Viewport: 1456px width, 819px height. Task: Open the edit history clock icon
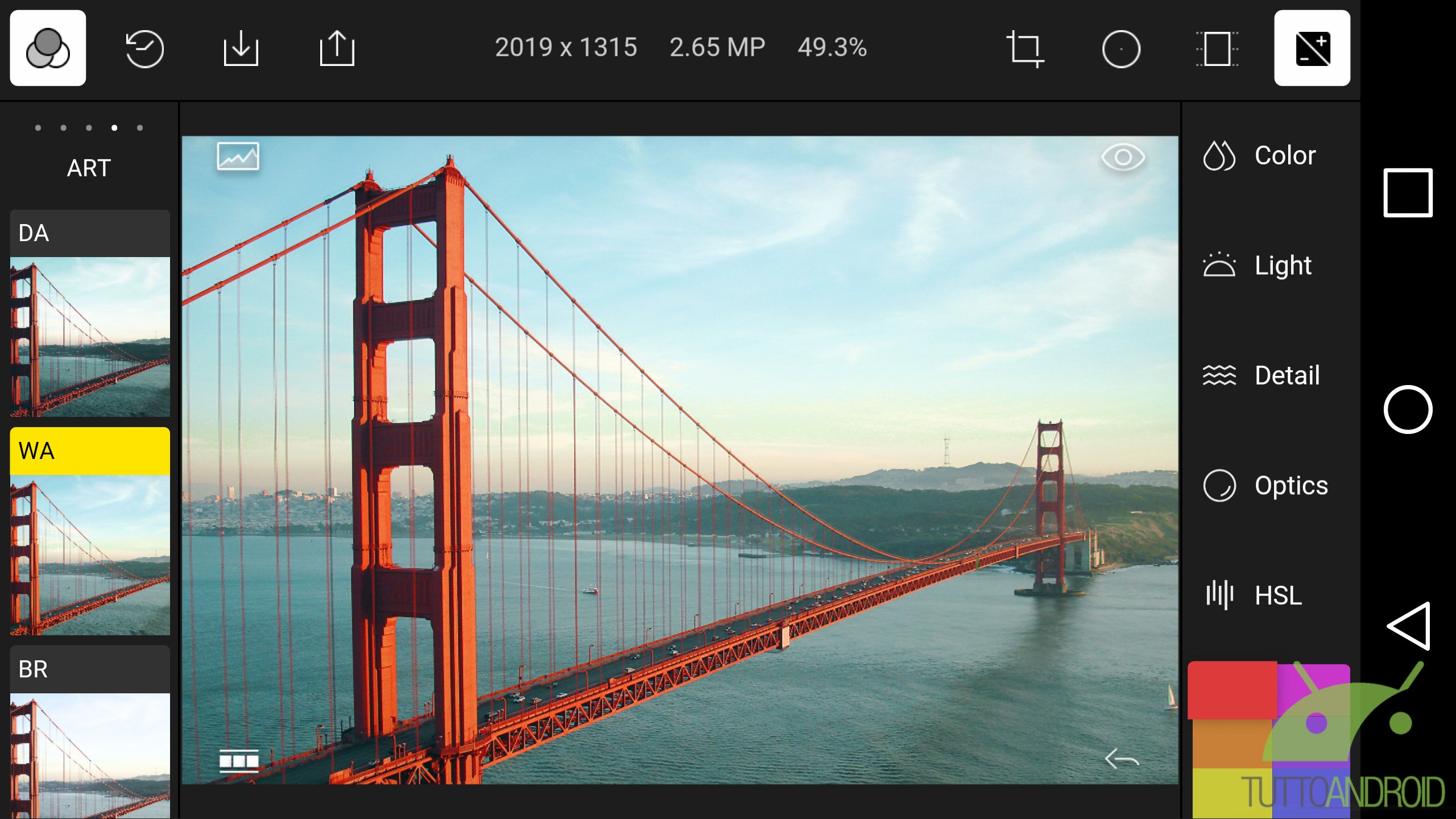pyautogui.click(x=144, y=49)
